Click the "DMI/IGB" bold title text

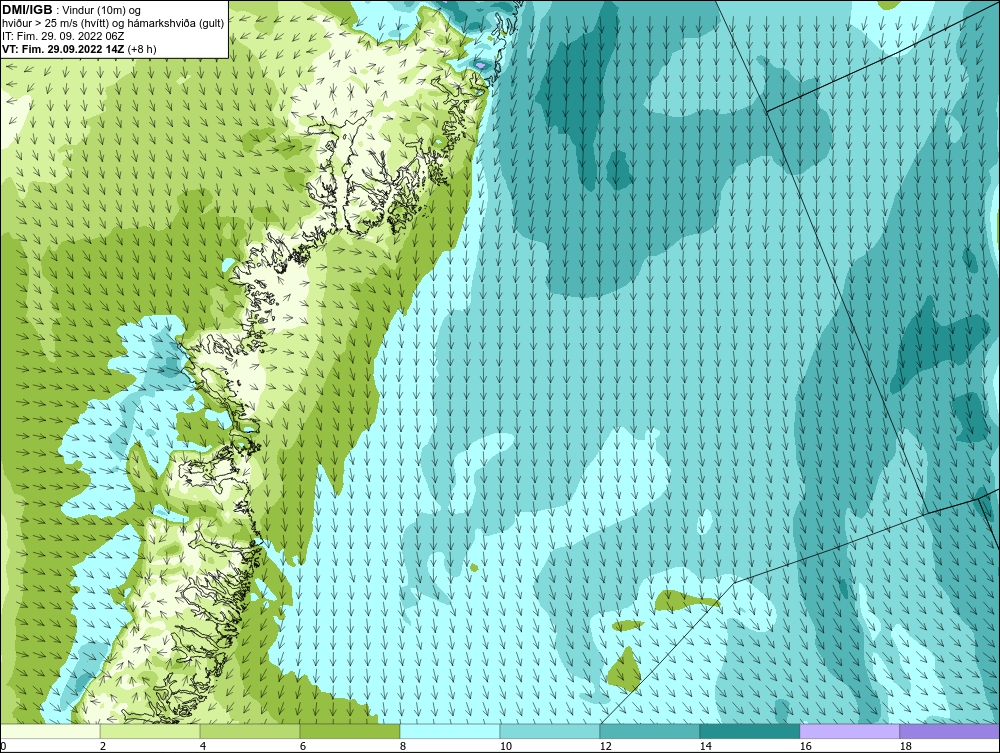27,10
